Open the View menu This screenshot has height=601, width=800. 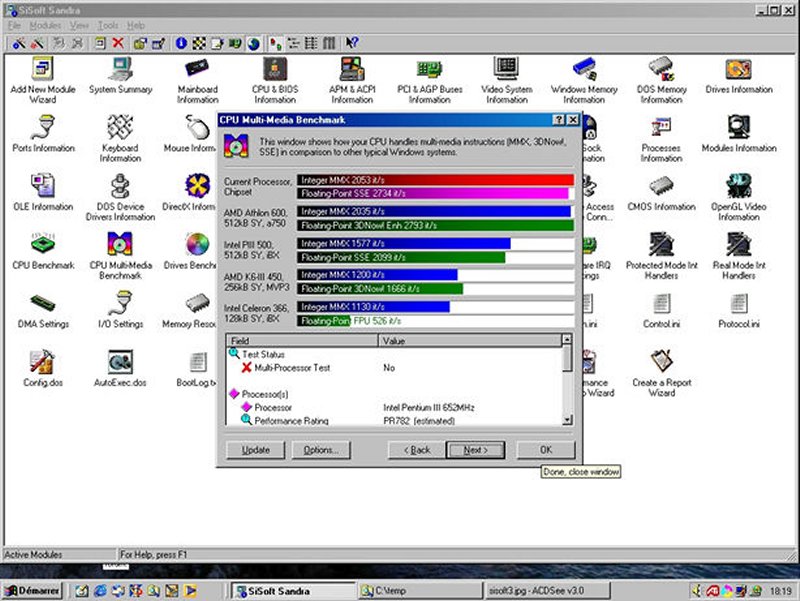coord(79,25)
